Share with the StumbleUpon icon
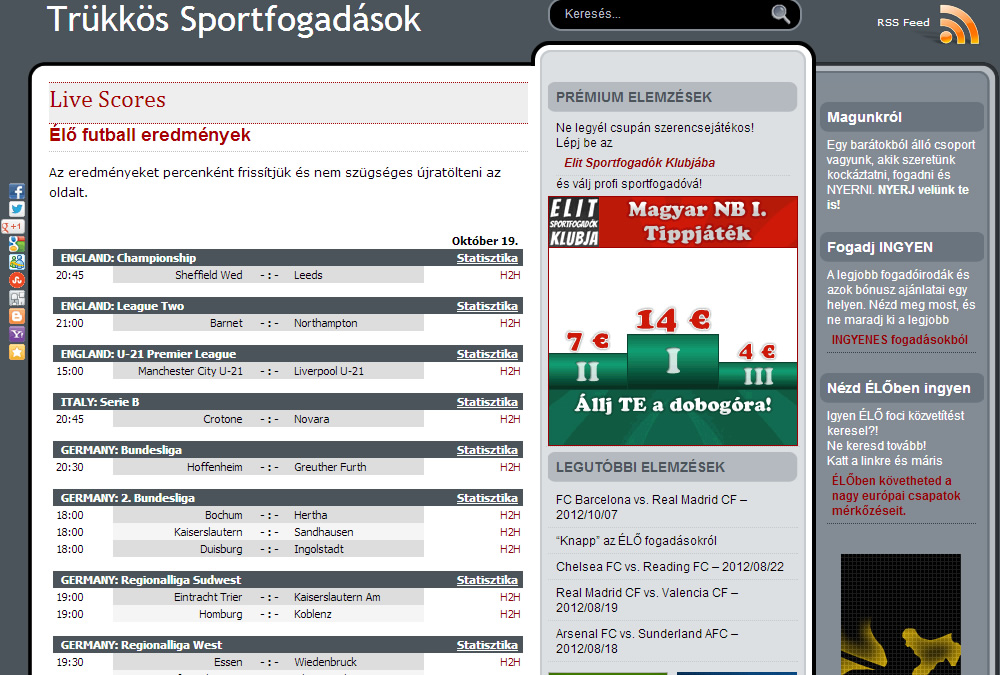Image resolution: width=1000 pixels, height=675 pixels. coord(17,280)
